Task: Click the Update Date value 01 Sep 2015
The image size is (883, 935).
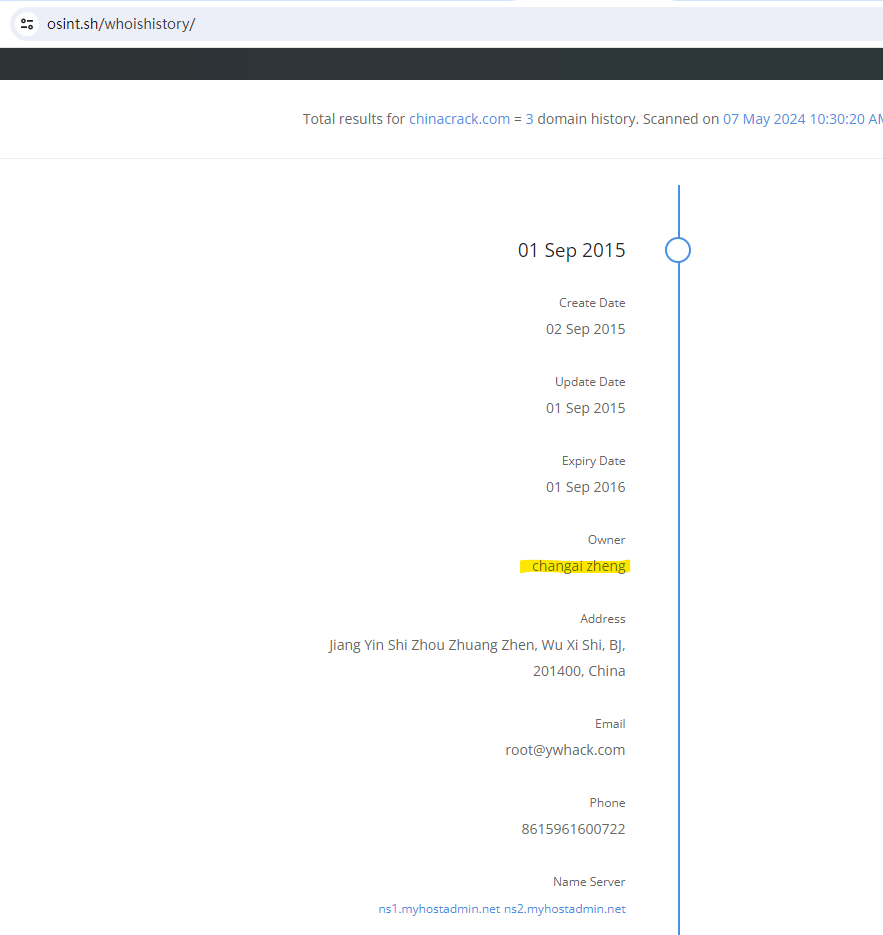Action: 585,408
